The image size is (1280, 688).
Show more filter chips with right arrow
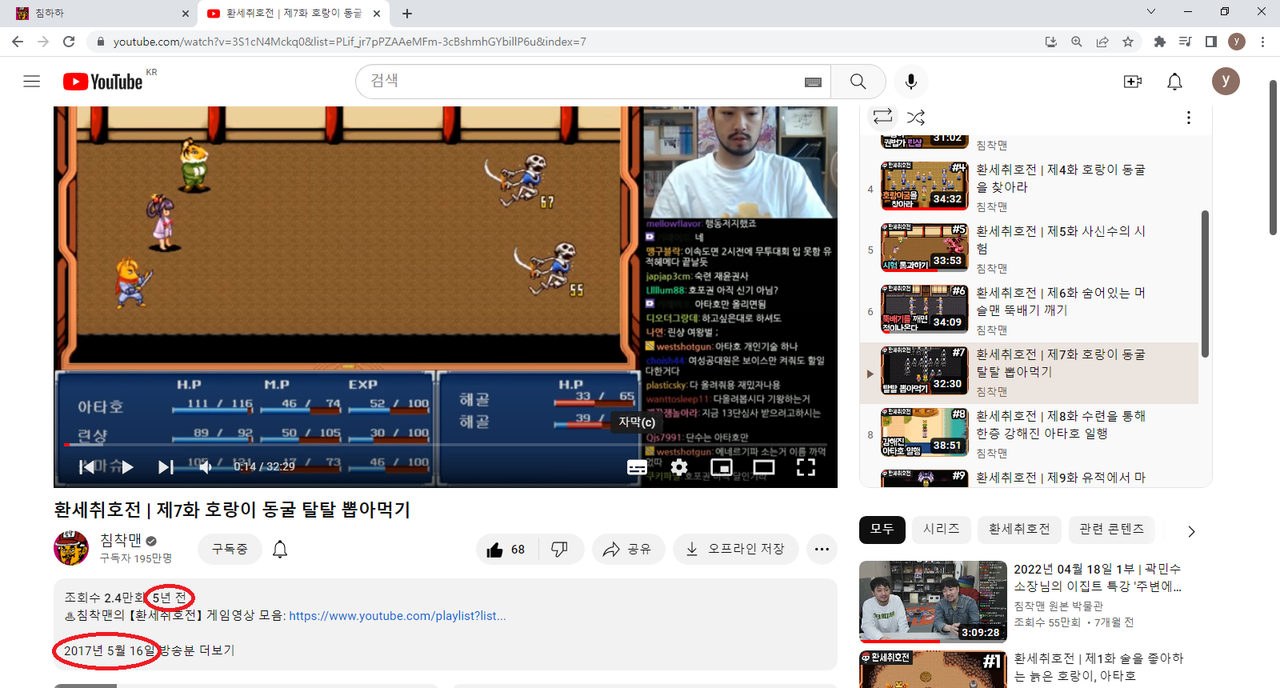pyautogui.click(x=1191, y=531)
